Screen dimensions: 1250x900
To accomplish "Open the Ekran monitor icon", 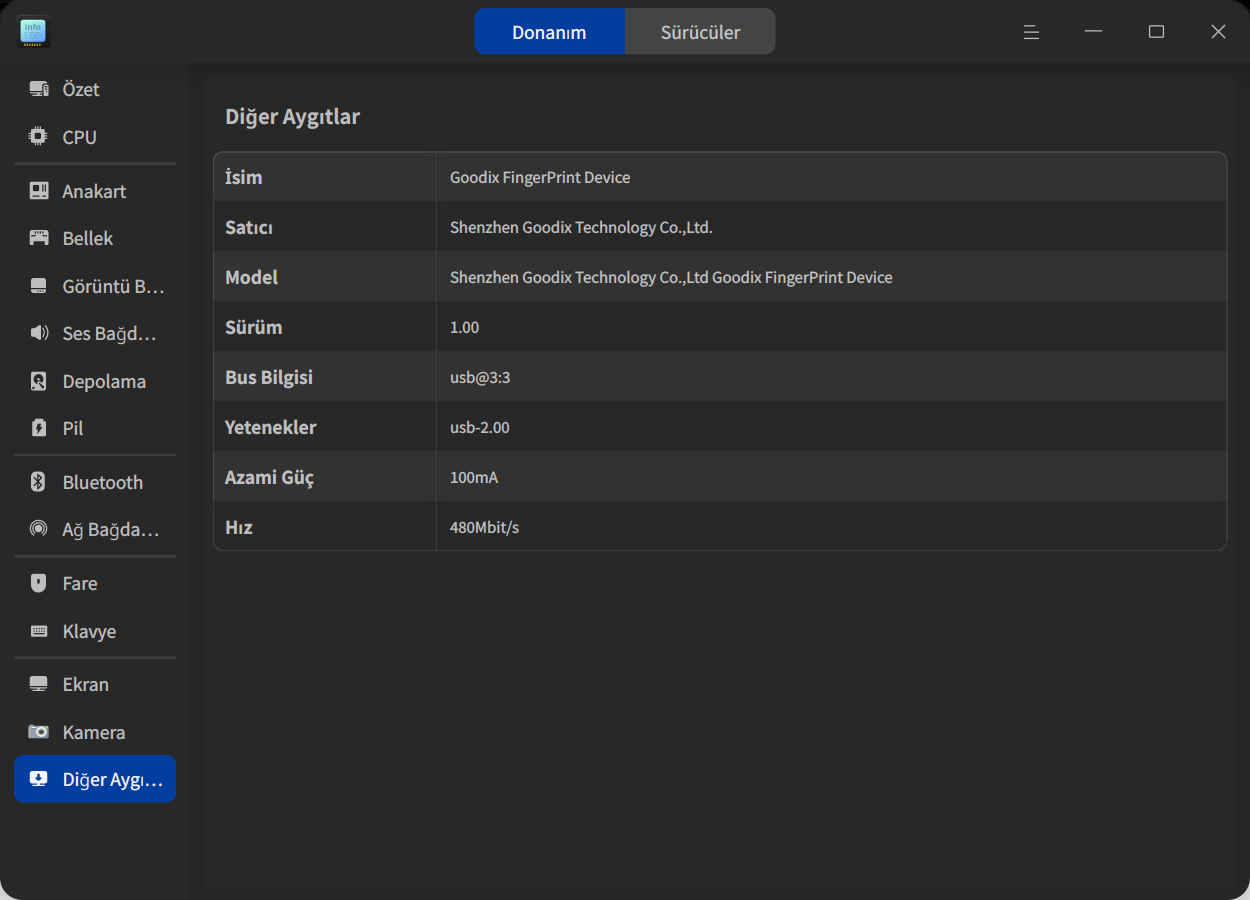I will click(x=39, y=684).
